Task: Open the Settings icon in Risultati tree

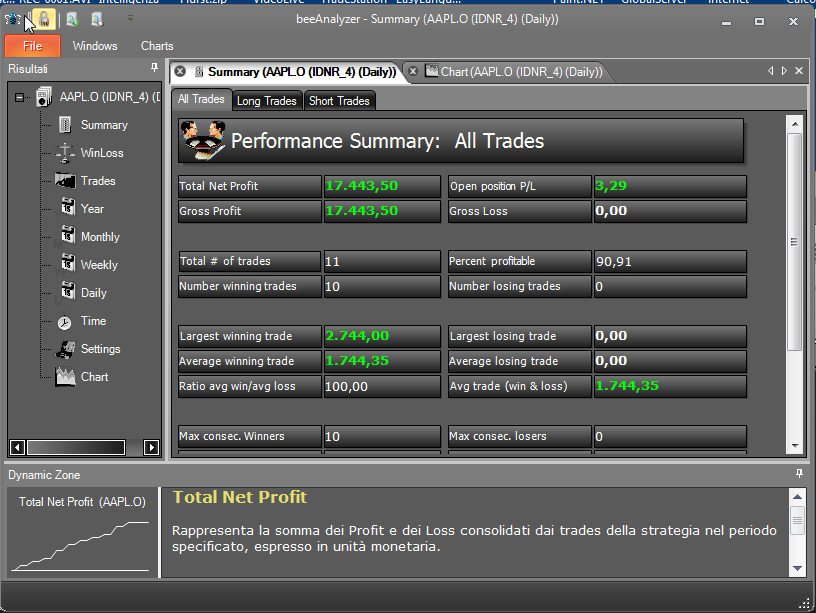Action: [x=66, y=350]
